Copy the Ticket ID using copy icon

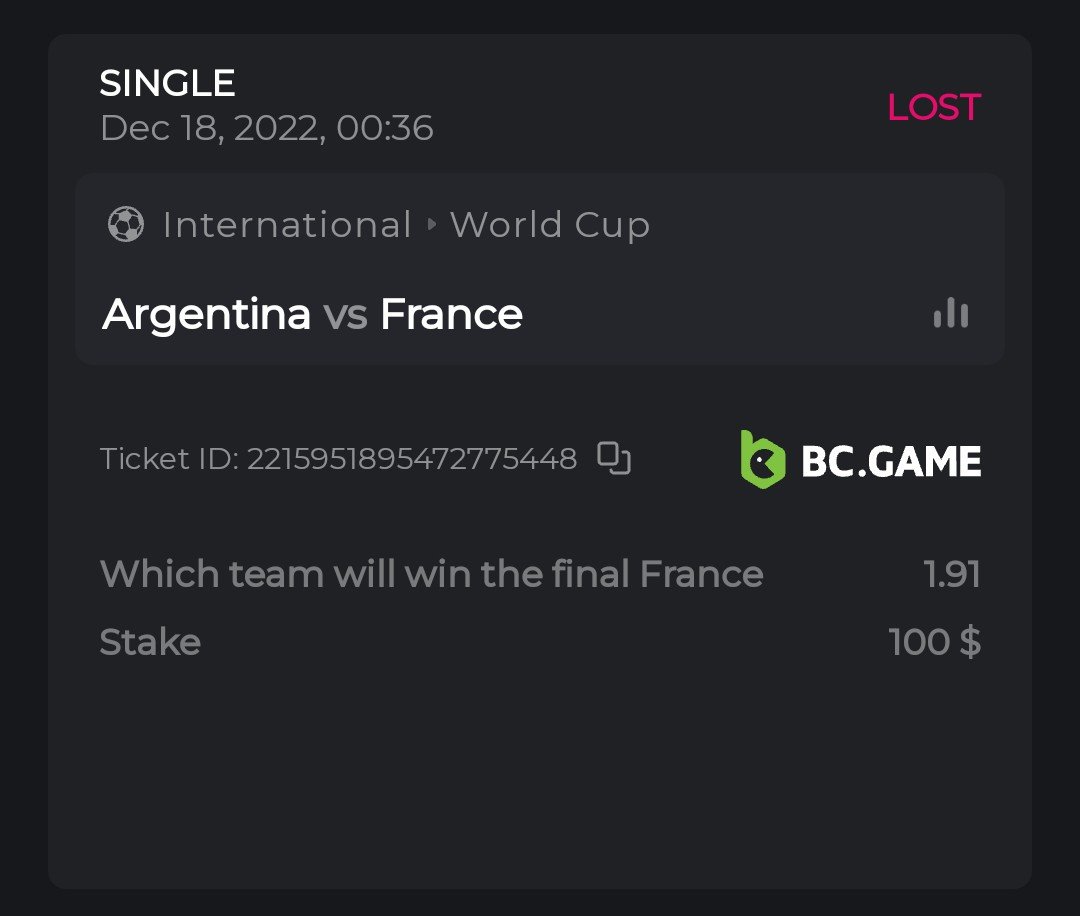[614, 458]
